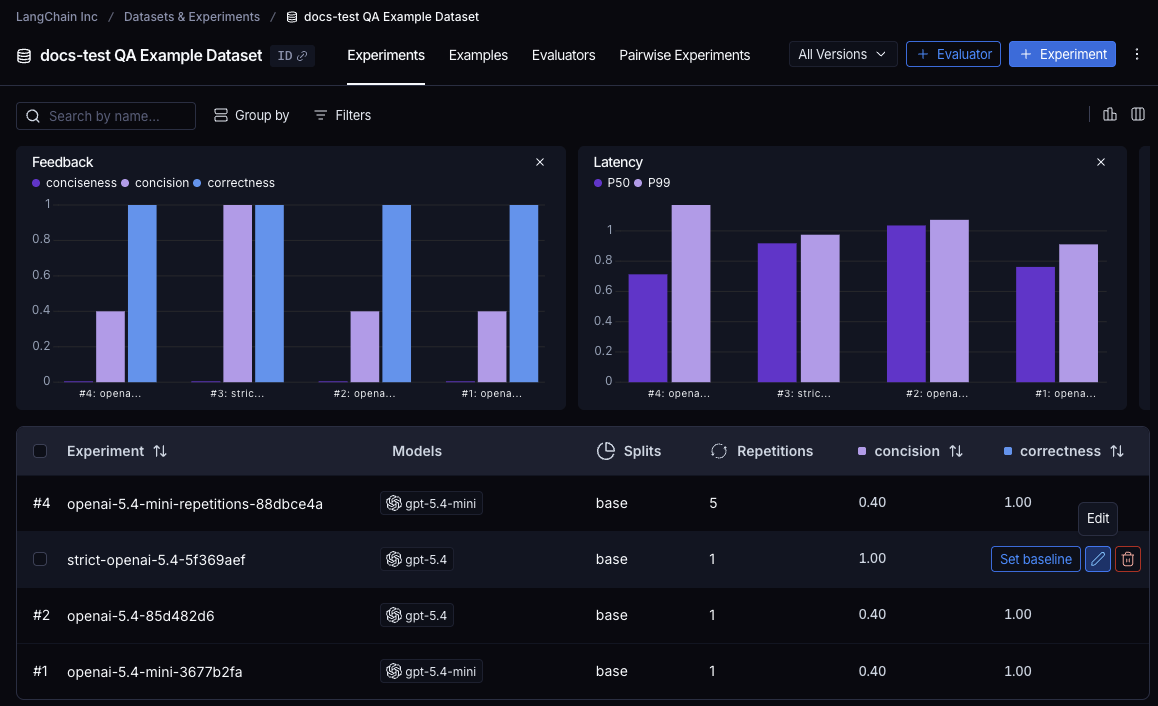The height and width of the screenshot is (706, 1158).
Task: Click the red trash delete icon
Action: (1128, 559)
